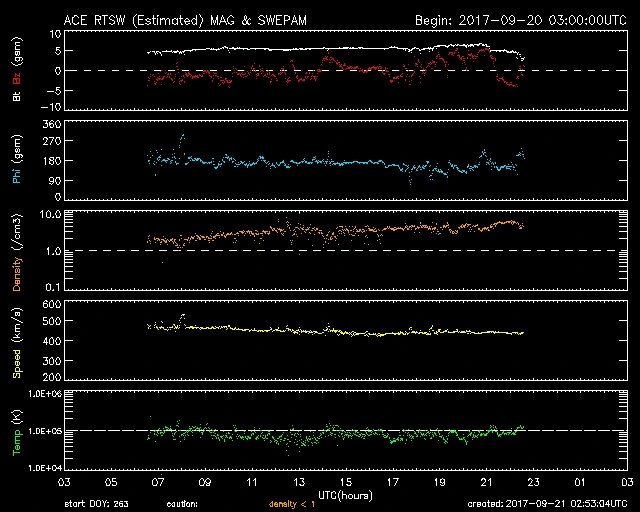Click the '15' hour tick label
The image size is (640, 512).
[346, 483]
